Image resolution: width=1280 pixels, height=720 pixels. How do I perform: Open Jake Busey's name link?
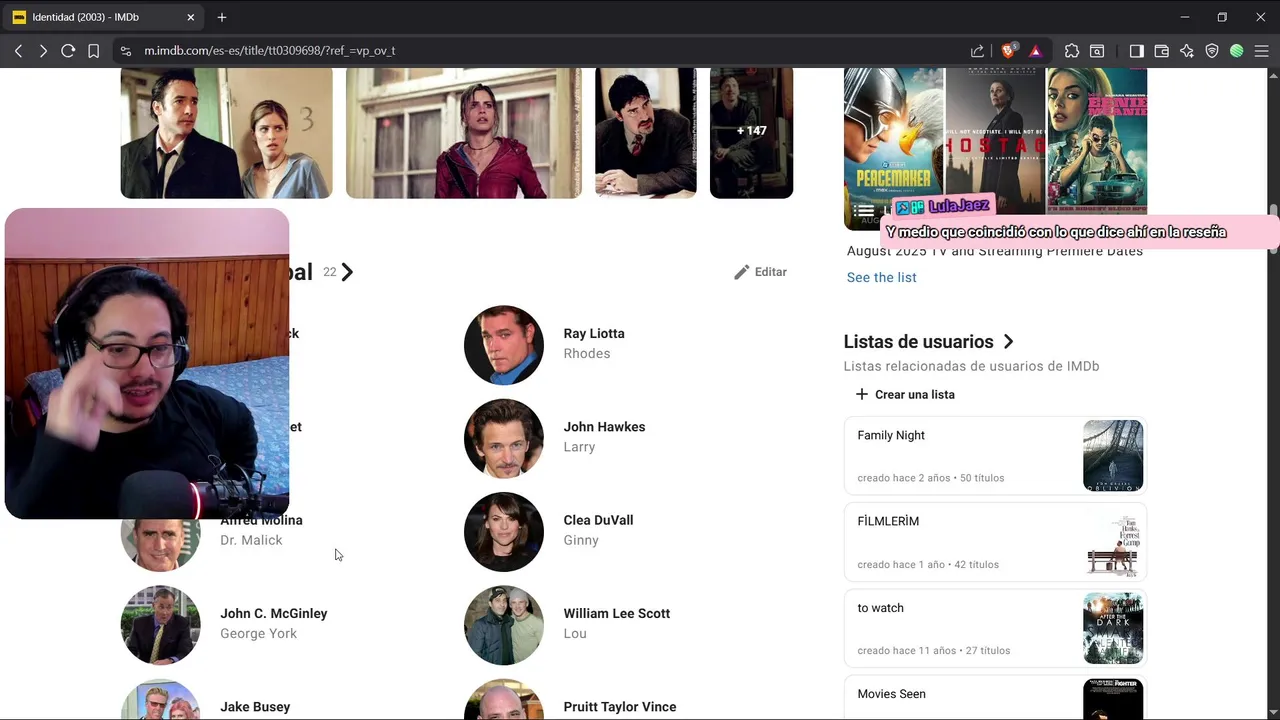coord(255,707)
